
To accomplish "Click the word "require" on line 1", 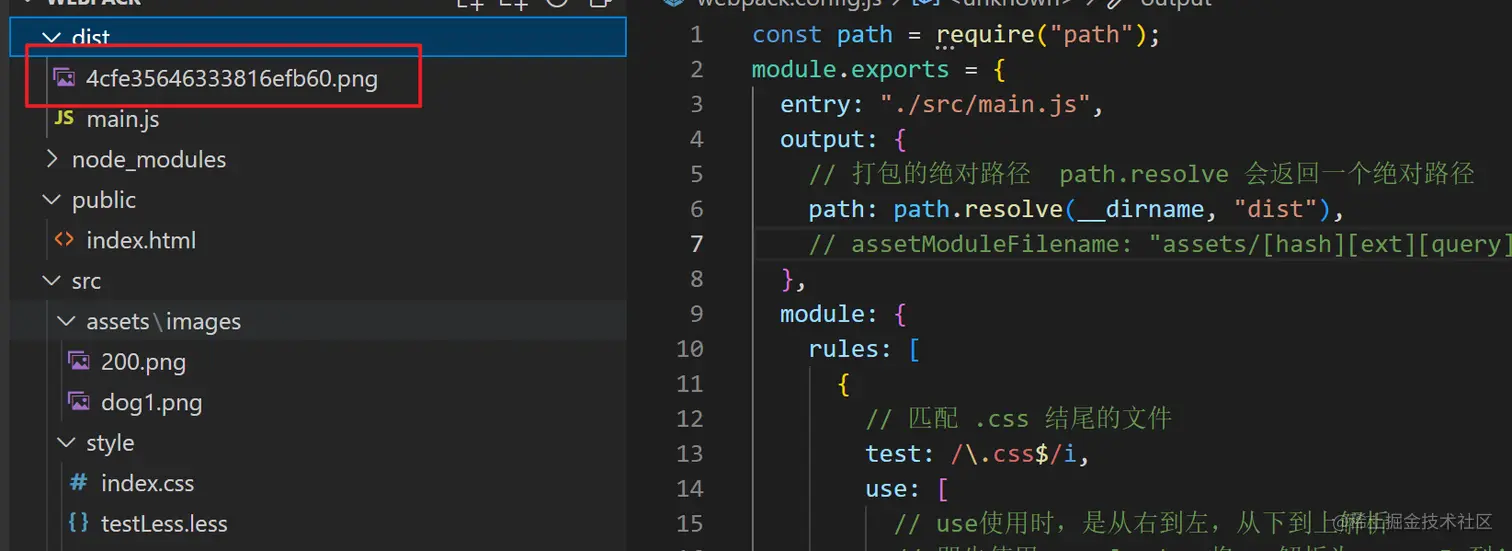I will coord(985,35).
